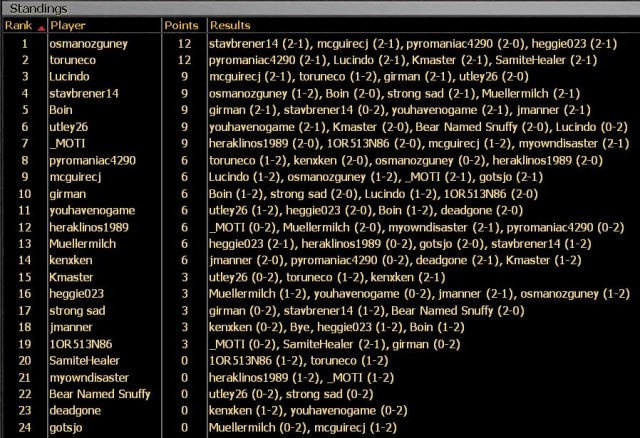Screen dimensions: 640x438
Task: Click gotsjo's Points value 0
Action: [184, 428]
